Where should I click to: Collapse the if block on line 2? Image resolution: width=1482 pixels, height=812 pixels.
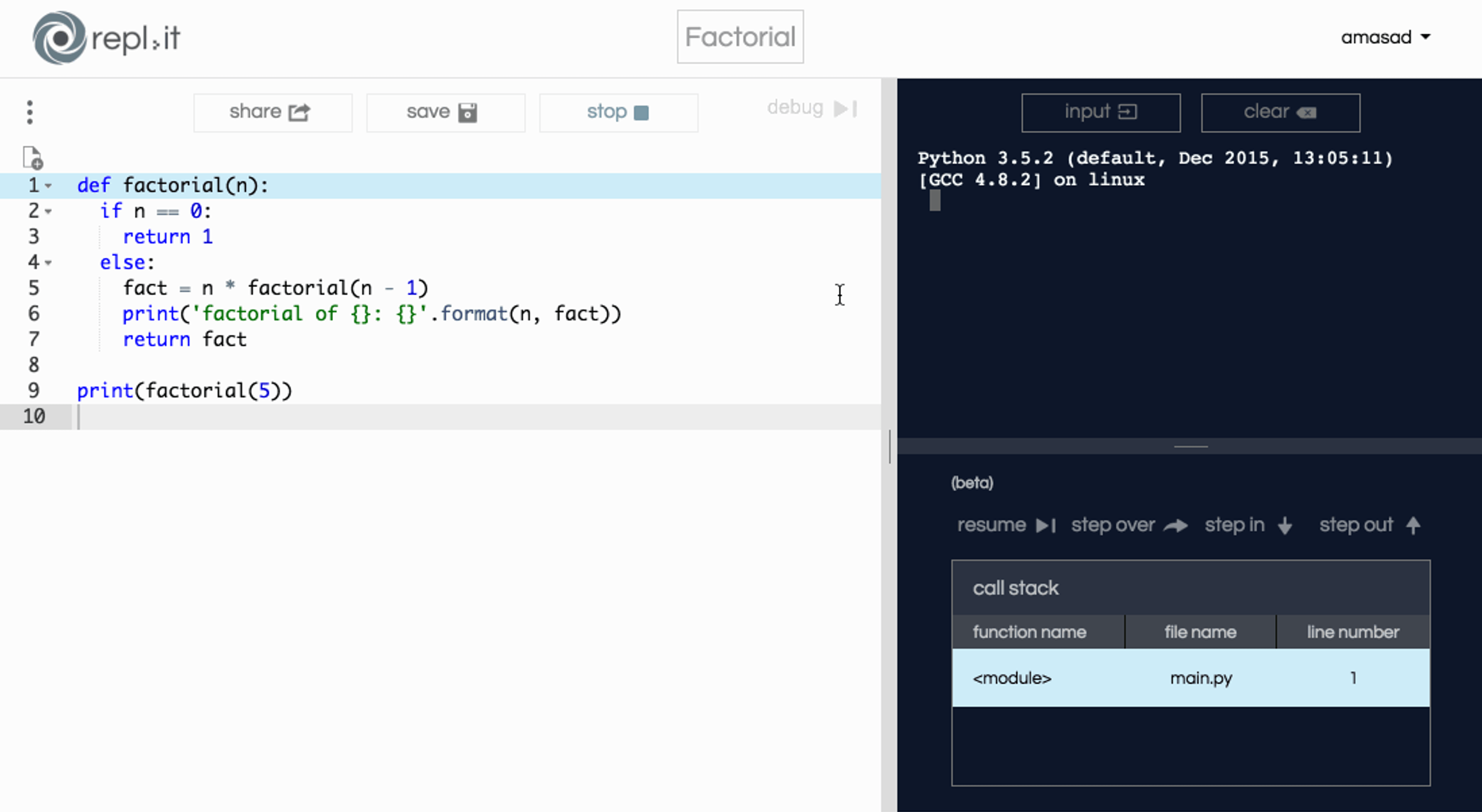pos(49,211)
